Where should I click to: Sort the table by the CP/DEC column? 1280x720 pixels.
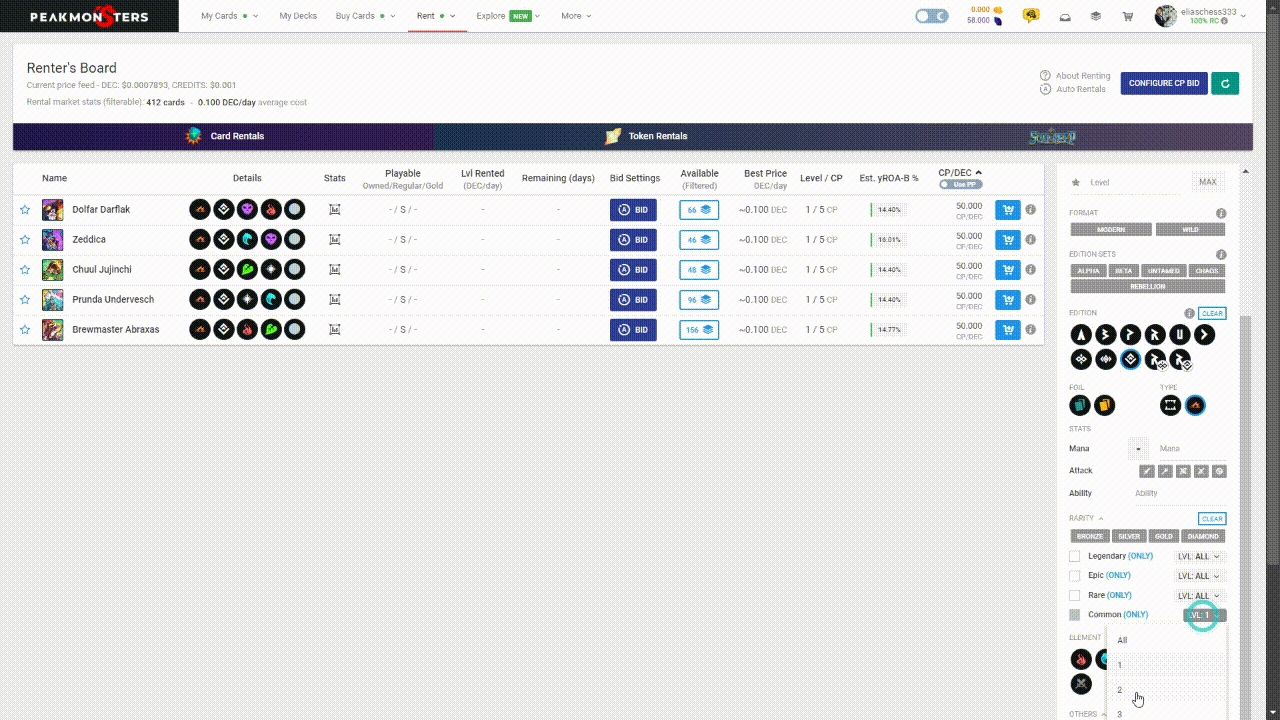click(960, 173)
